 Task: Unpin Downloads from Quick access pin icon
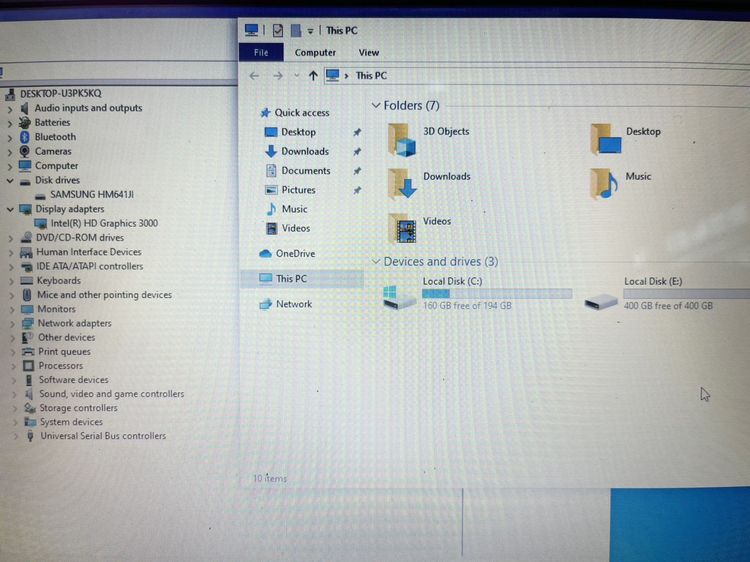point(357,152)
